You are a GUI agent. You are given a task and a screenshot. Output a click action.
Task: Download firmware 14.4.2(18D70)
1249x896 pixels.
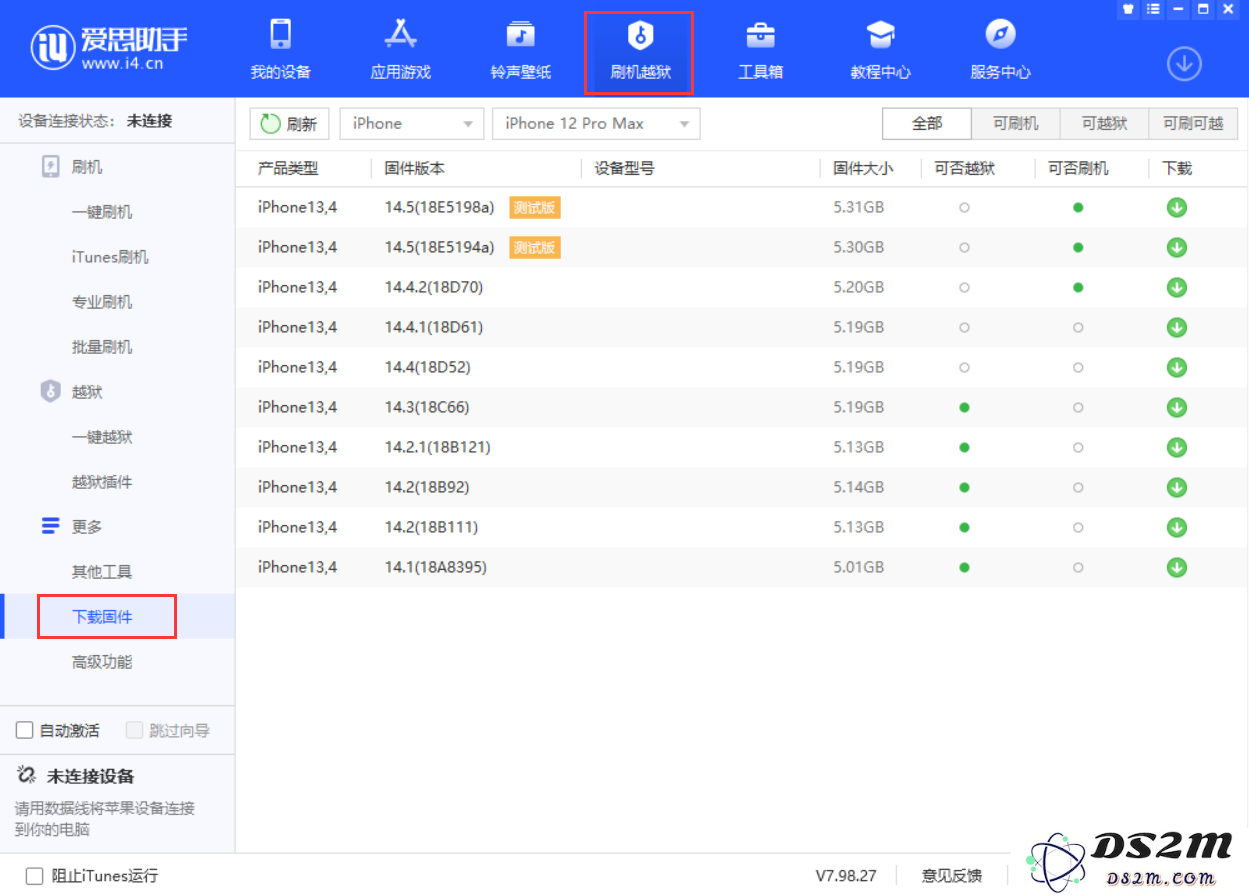pyautogui.click(x=1177, y=288)
